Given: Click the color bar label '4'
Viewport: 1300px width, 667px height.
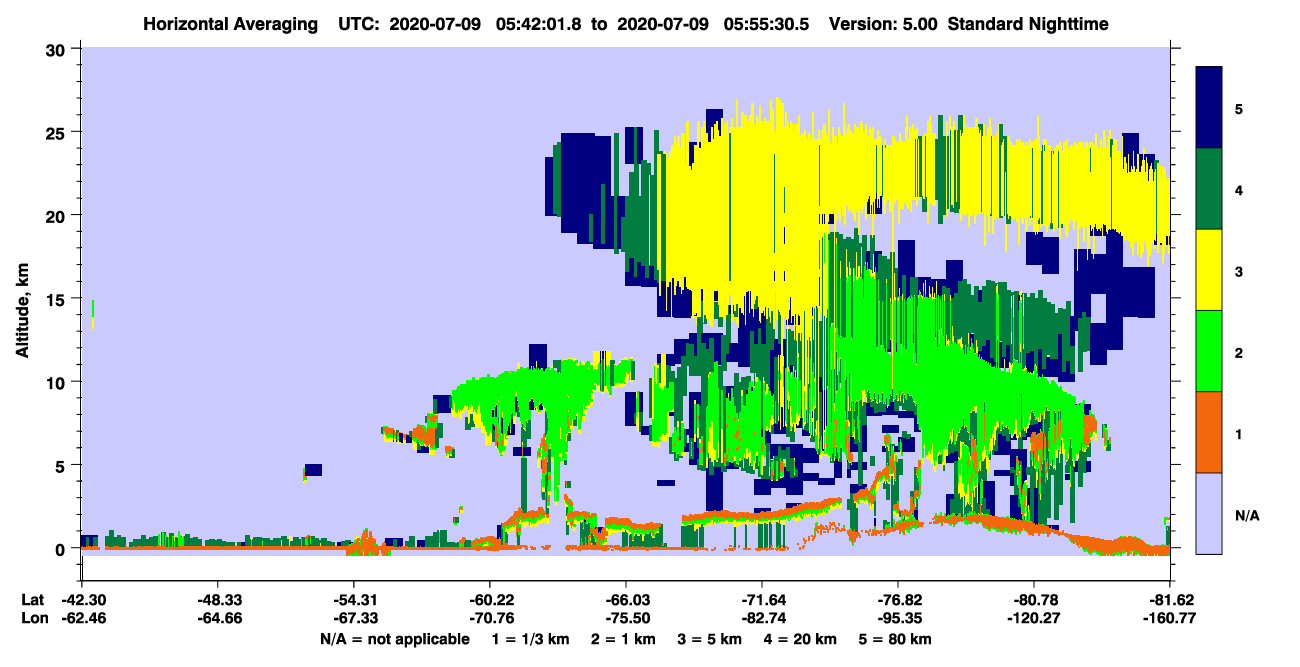Looking at the screenshot, I should click(1239, 189).
